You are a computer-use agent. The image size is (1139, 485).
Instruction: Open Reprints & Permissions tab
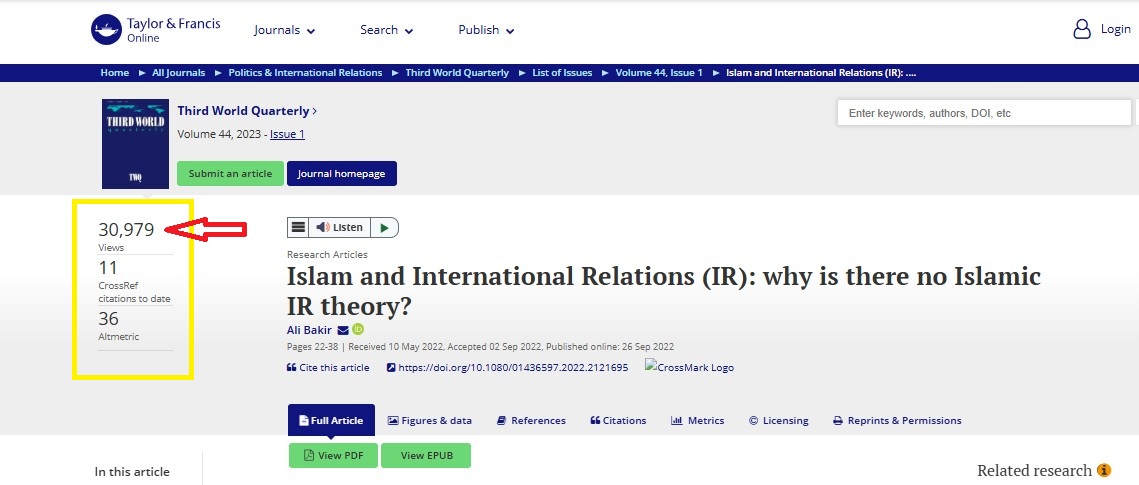coord(897,420)
